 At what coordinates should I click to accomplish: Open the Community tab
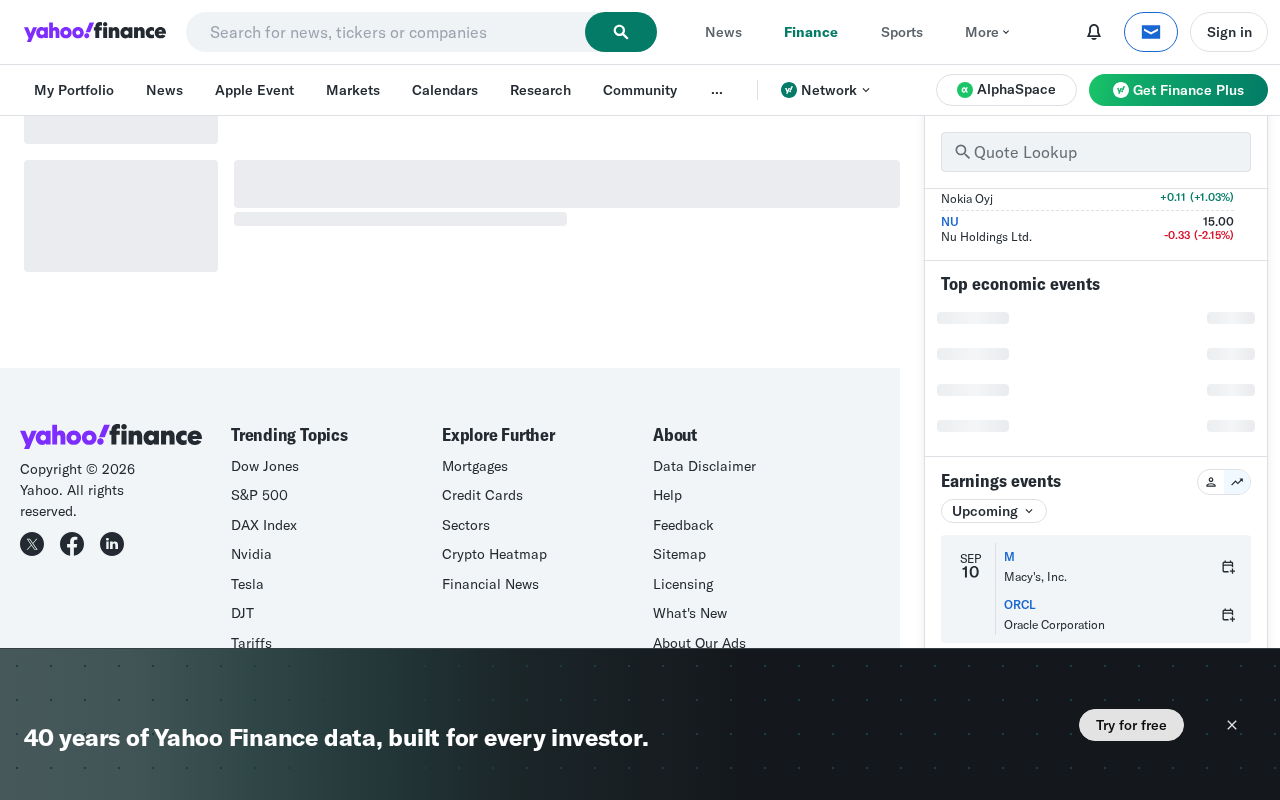pos(640,90)
